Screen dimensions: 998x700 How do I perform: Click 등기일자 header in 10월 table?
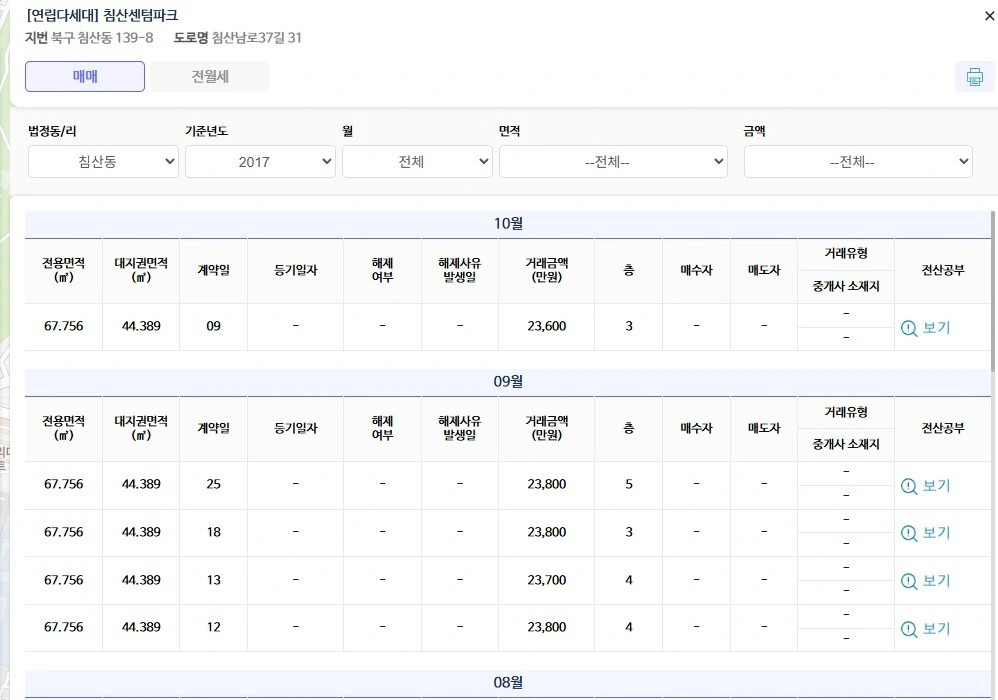click(295, 270)
